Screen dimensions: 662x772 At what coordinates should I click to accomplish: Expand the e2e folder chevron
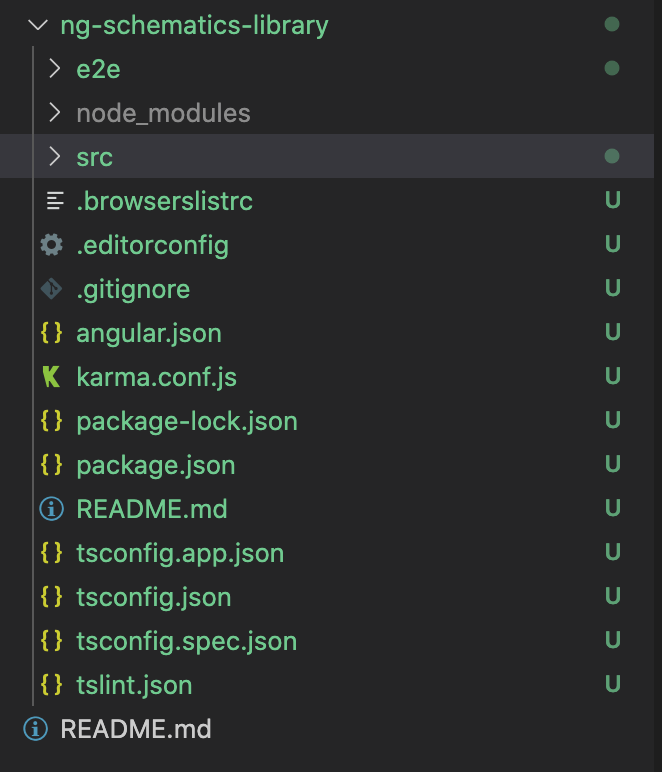(x=55, y=69)
